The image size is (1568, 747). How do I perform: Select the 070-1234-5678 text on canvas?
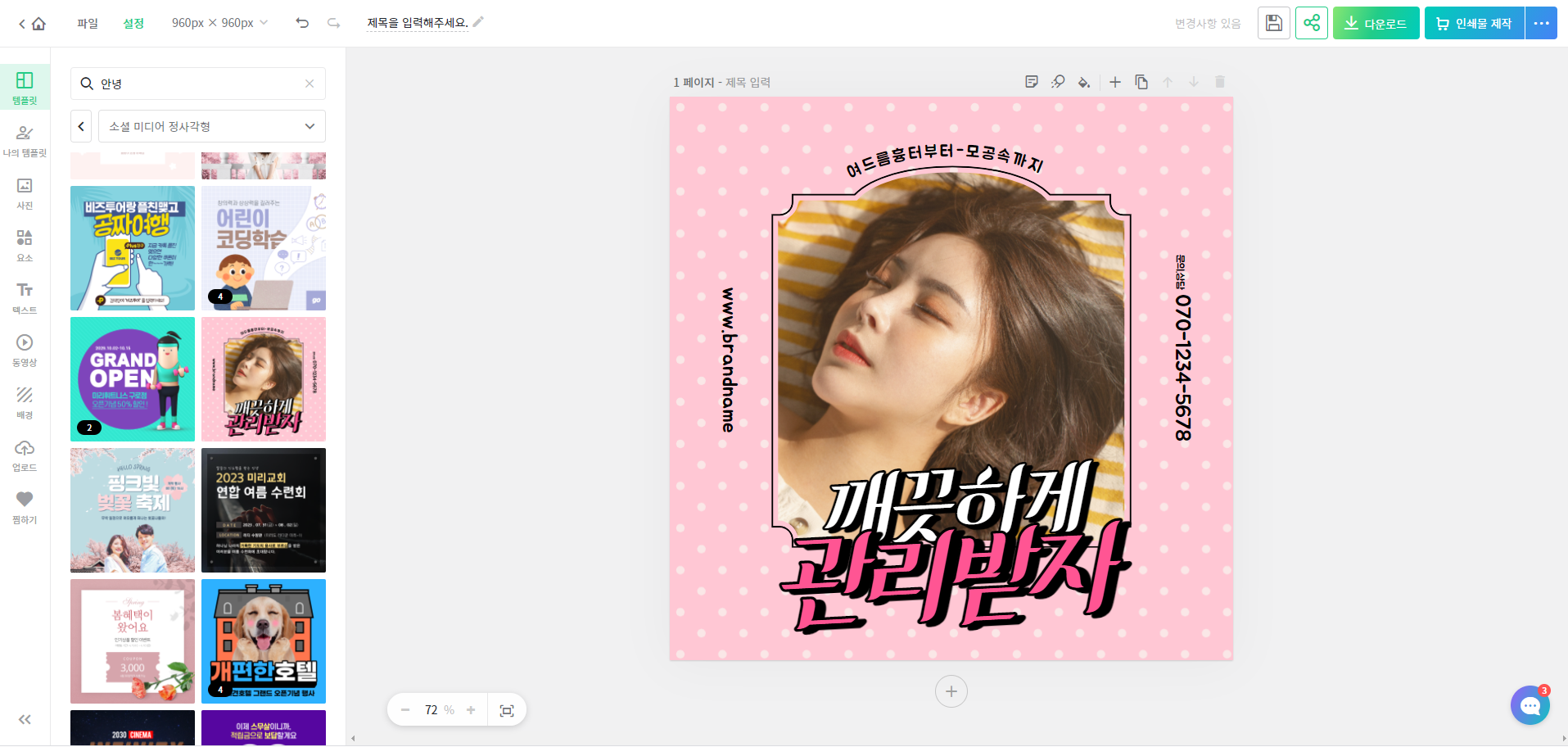[1183, 367]
